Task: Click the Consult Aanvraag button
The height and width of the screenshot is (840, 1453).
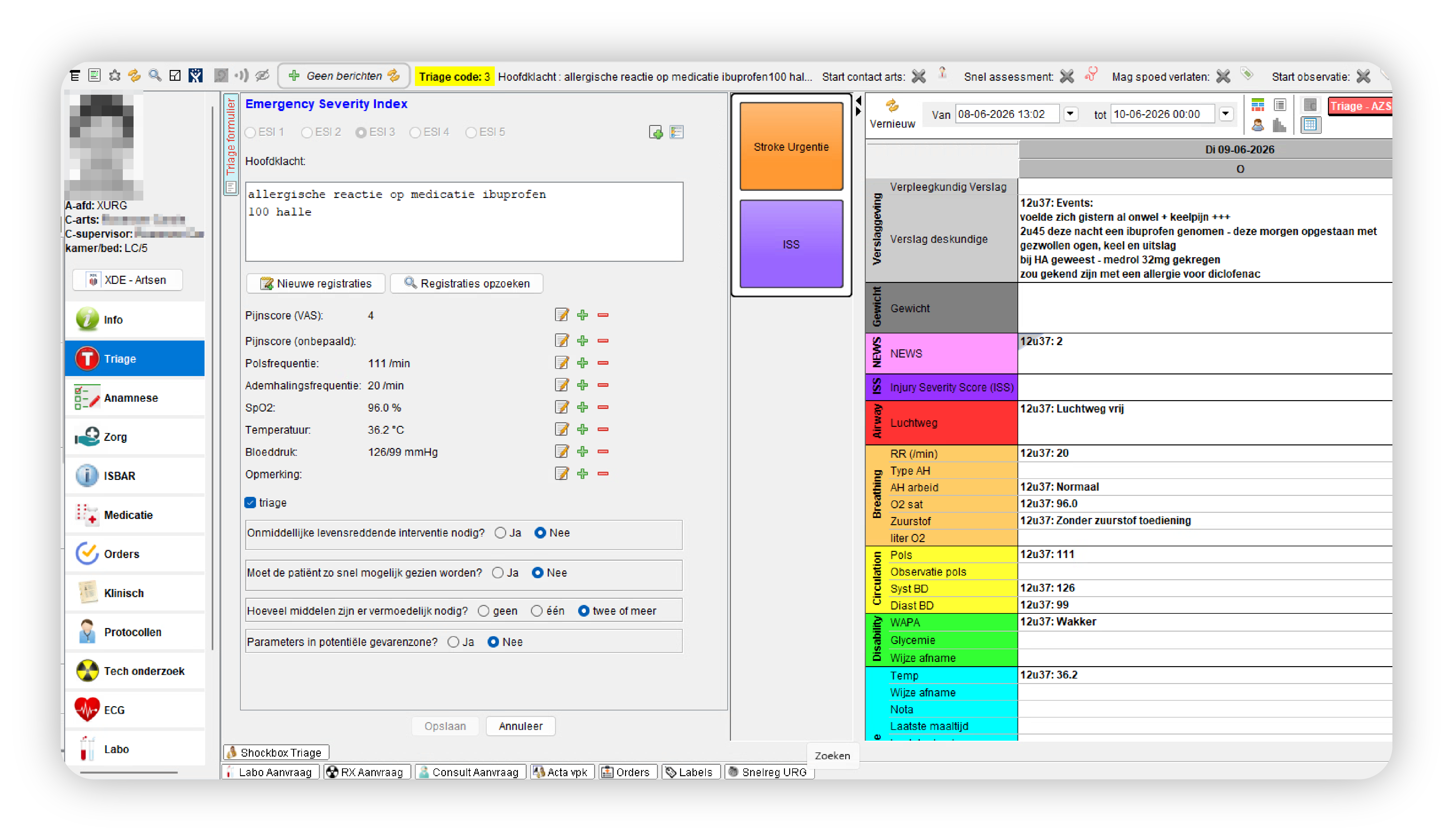Action: pyautogui.click(x=471, y=773)
